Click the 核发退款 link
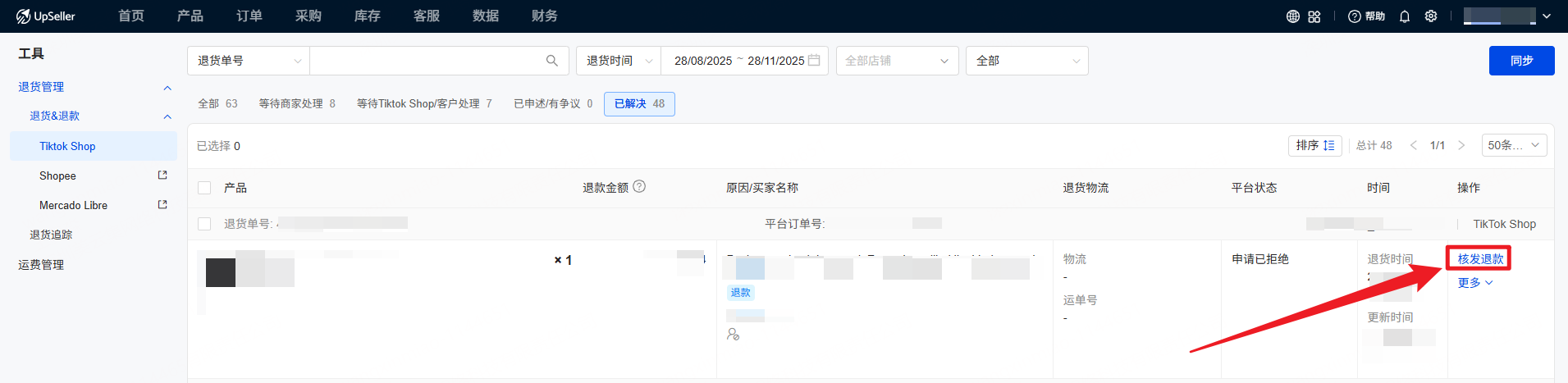The image size is (1568, 383). [1479, 258]
